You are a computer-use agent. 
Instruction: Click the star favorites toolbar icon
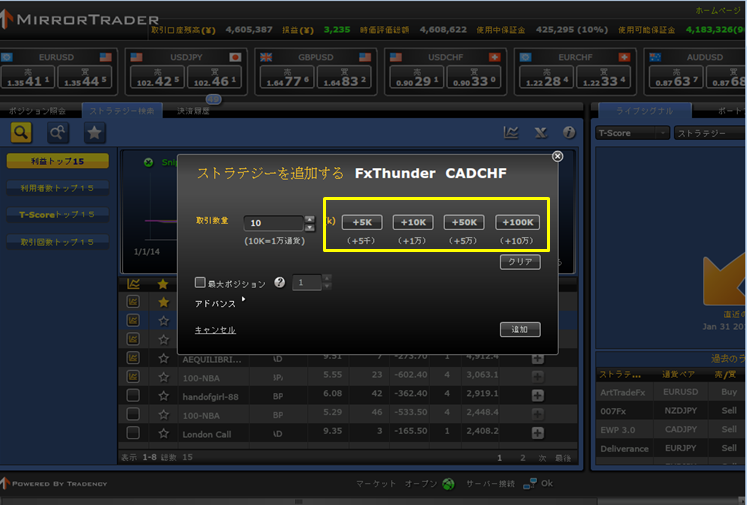(93, 132)
